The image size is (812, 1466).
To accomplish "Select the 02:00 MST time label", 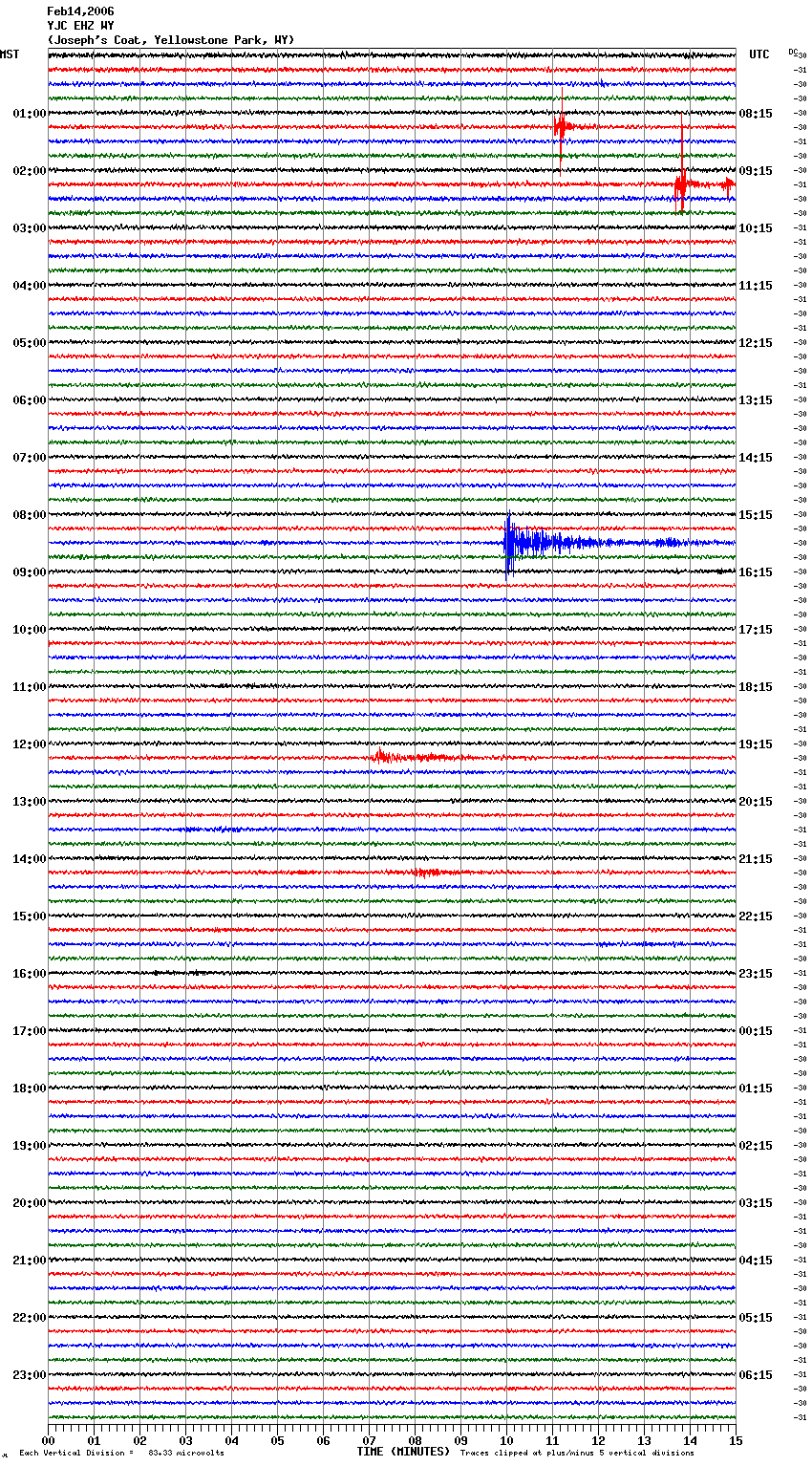I will [x=30, y=171].
